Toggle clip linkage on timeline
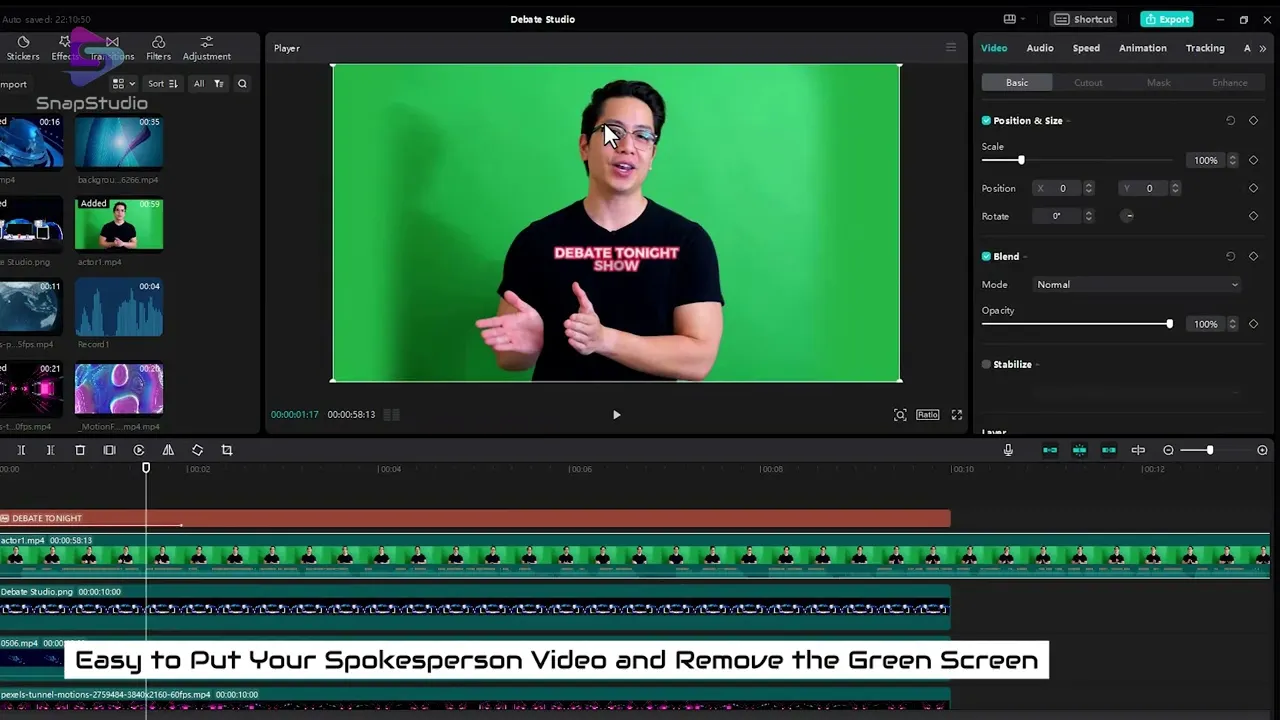Viewport: 1280px width, 720px height. pos(1109,450)
